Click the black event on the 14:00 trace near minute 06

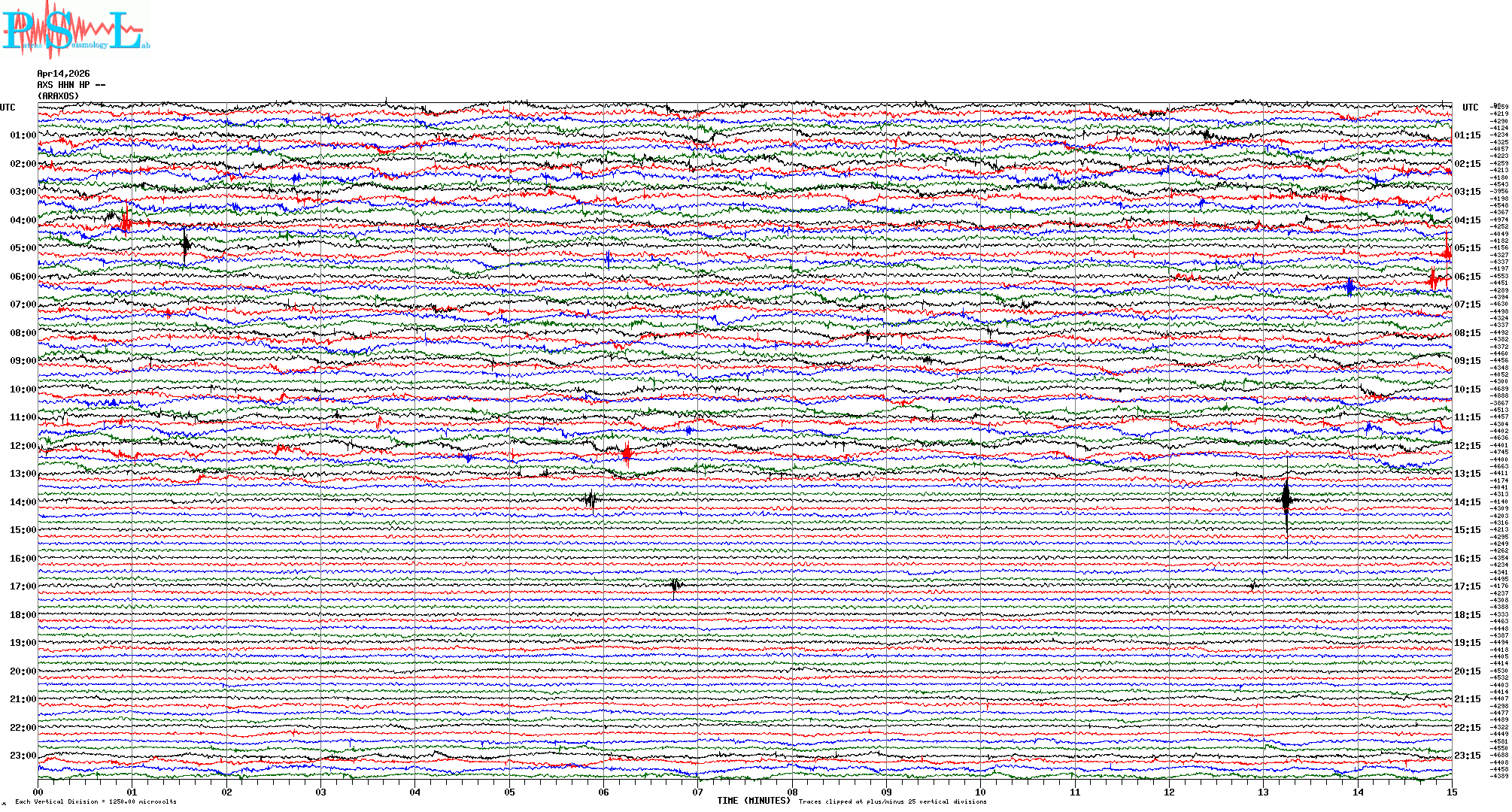tap(591, 499)
